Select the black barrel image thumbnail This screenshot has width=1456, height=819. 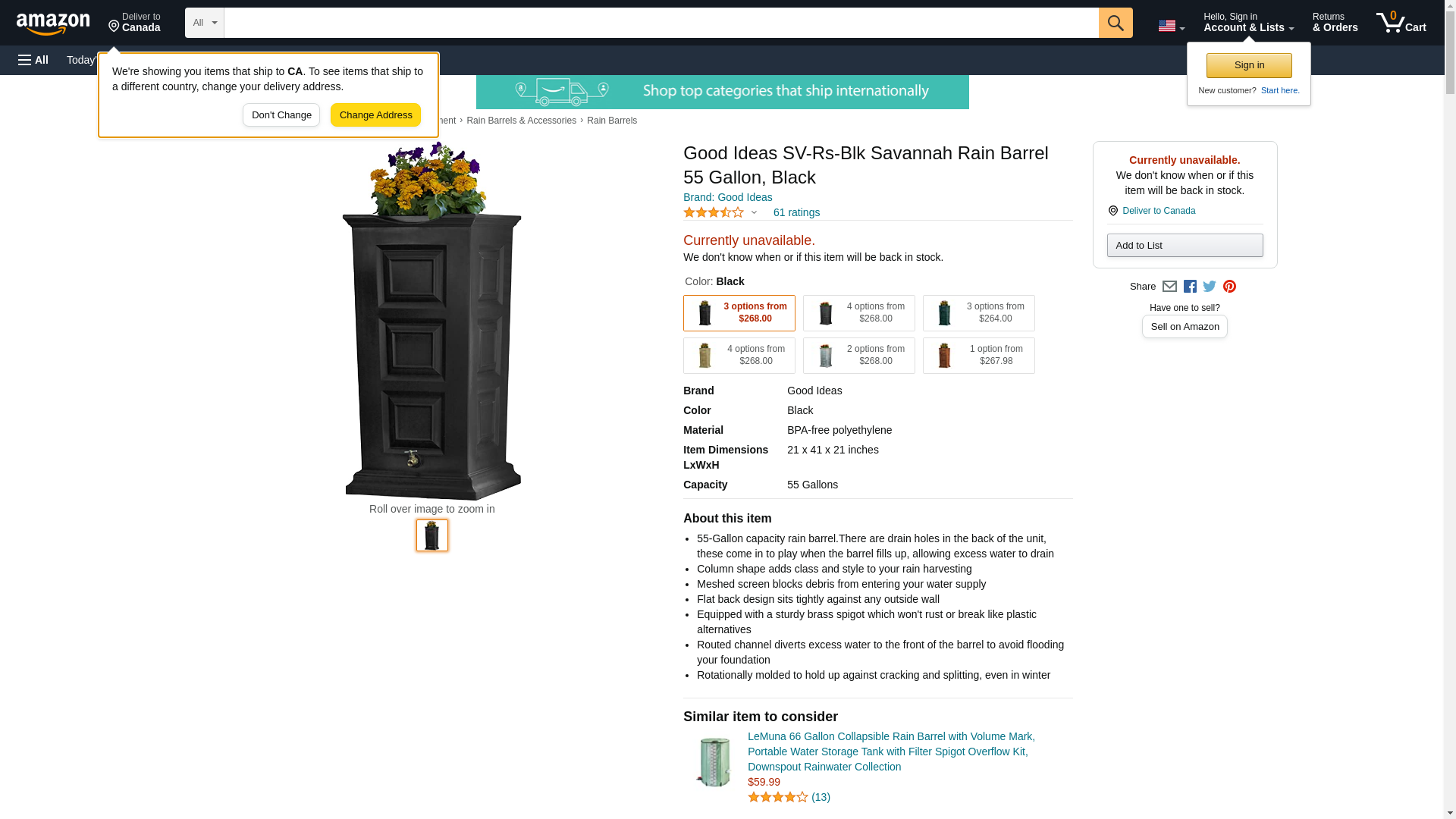pos(431,535)
